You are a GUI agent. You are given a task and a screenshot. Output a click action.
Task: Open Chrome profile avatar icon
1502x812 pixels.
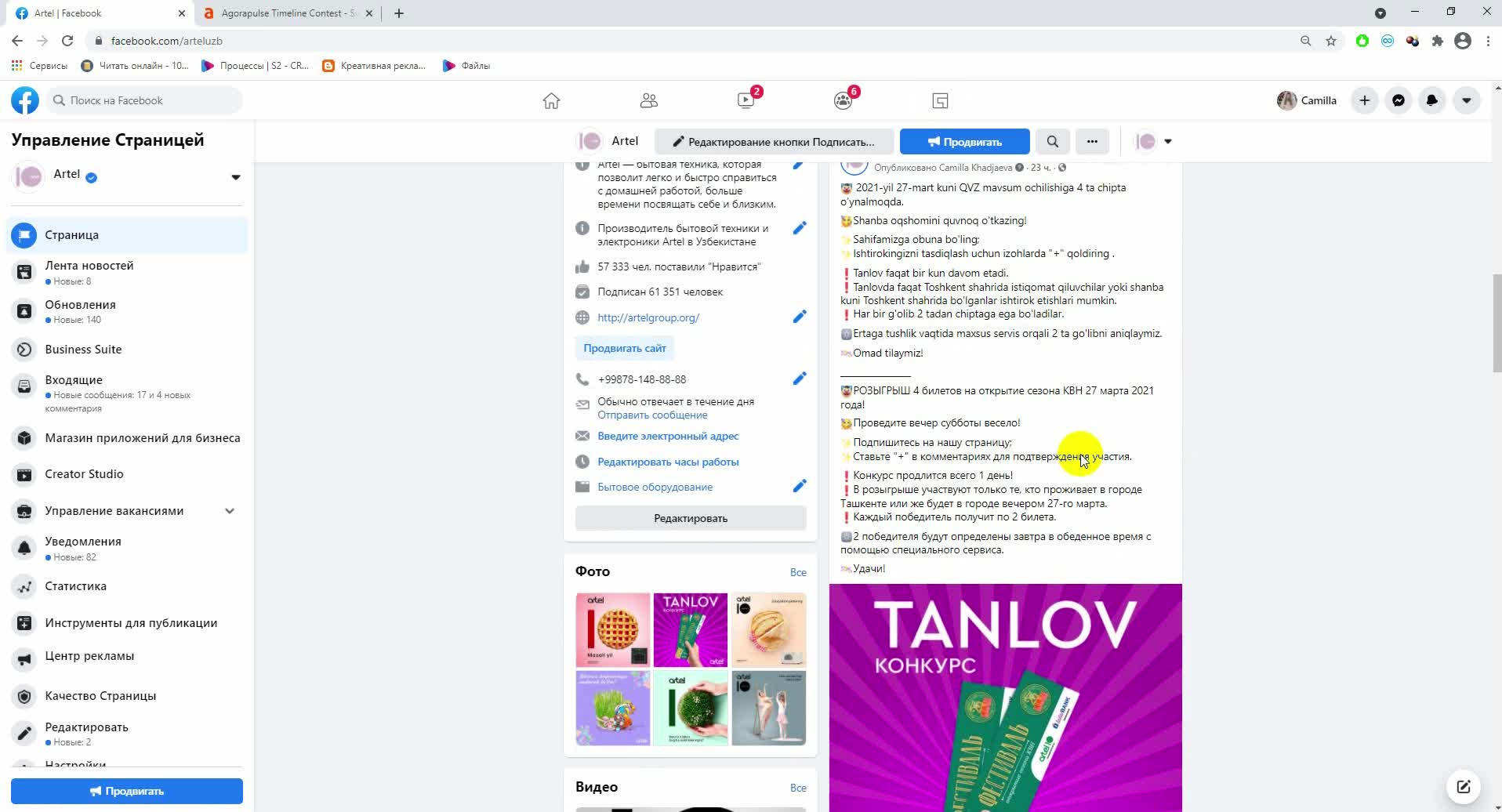click(1463, 41)
